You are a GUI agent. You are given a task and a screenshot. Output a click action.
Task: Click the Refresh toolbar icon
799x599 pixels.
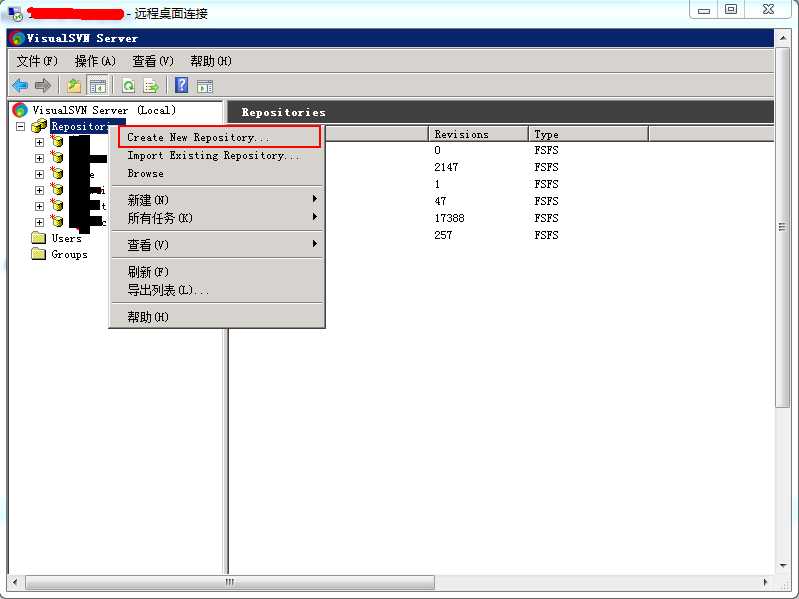(128, 86)
